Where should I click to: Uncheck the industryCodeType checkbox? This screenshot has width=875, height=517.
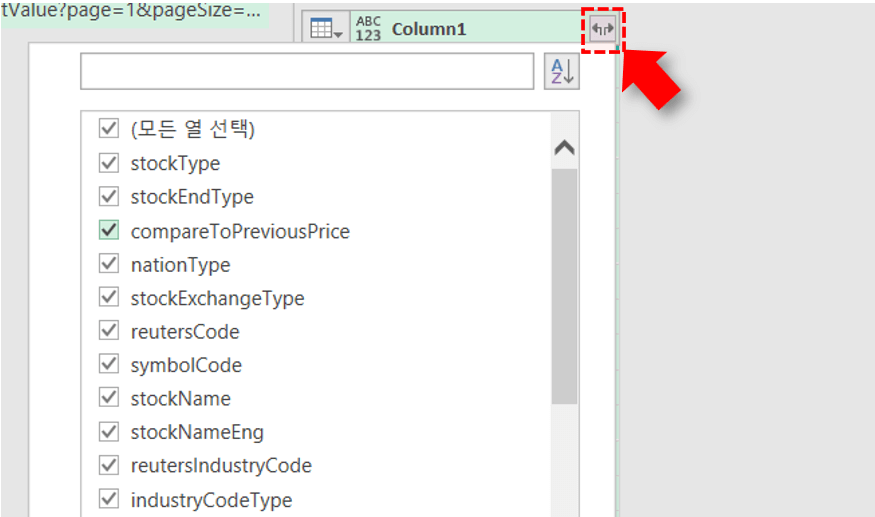[x=109, y=499]
